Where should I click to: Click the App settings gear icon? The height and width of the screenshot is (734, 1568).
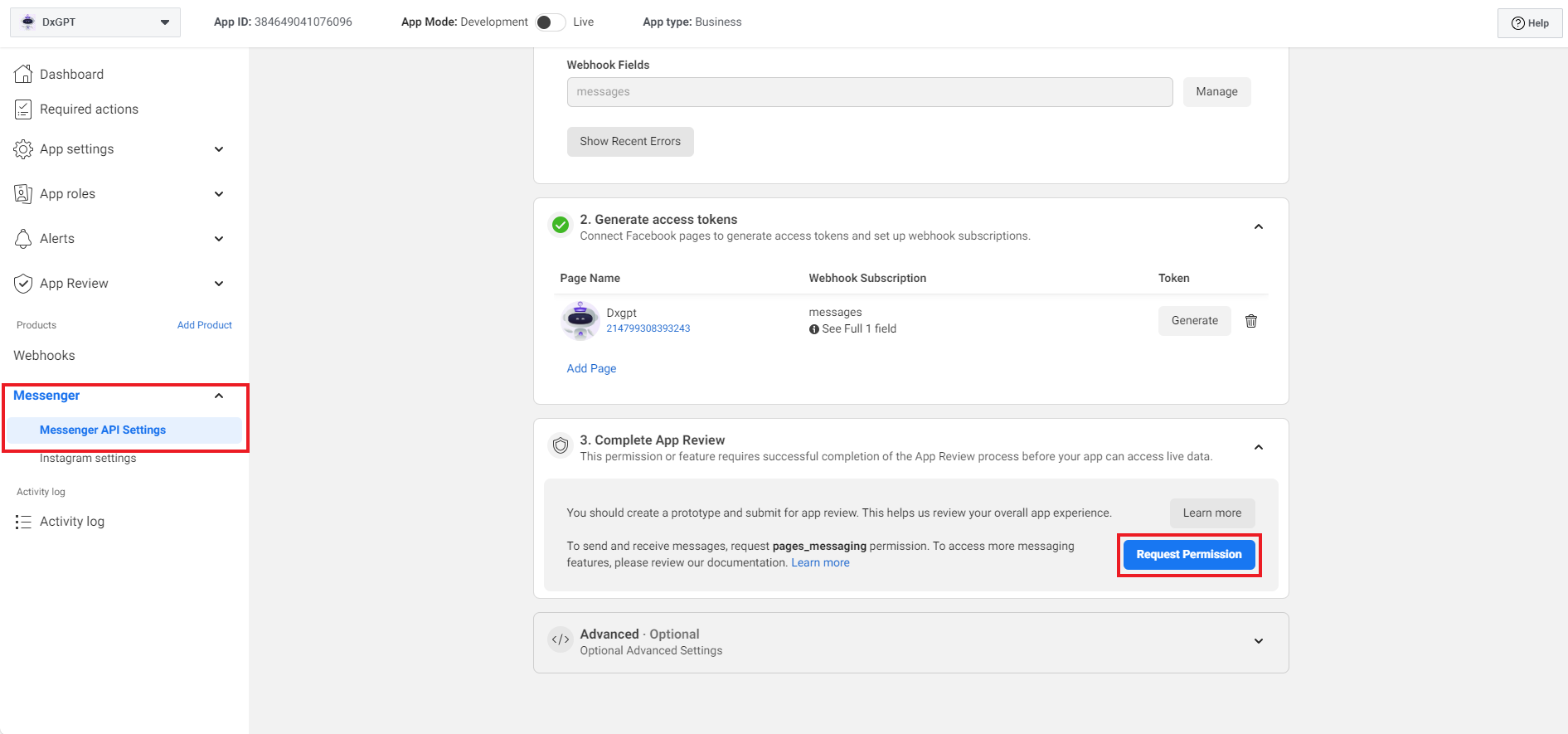pyautogui.click(x=23, y=149)
